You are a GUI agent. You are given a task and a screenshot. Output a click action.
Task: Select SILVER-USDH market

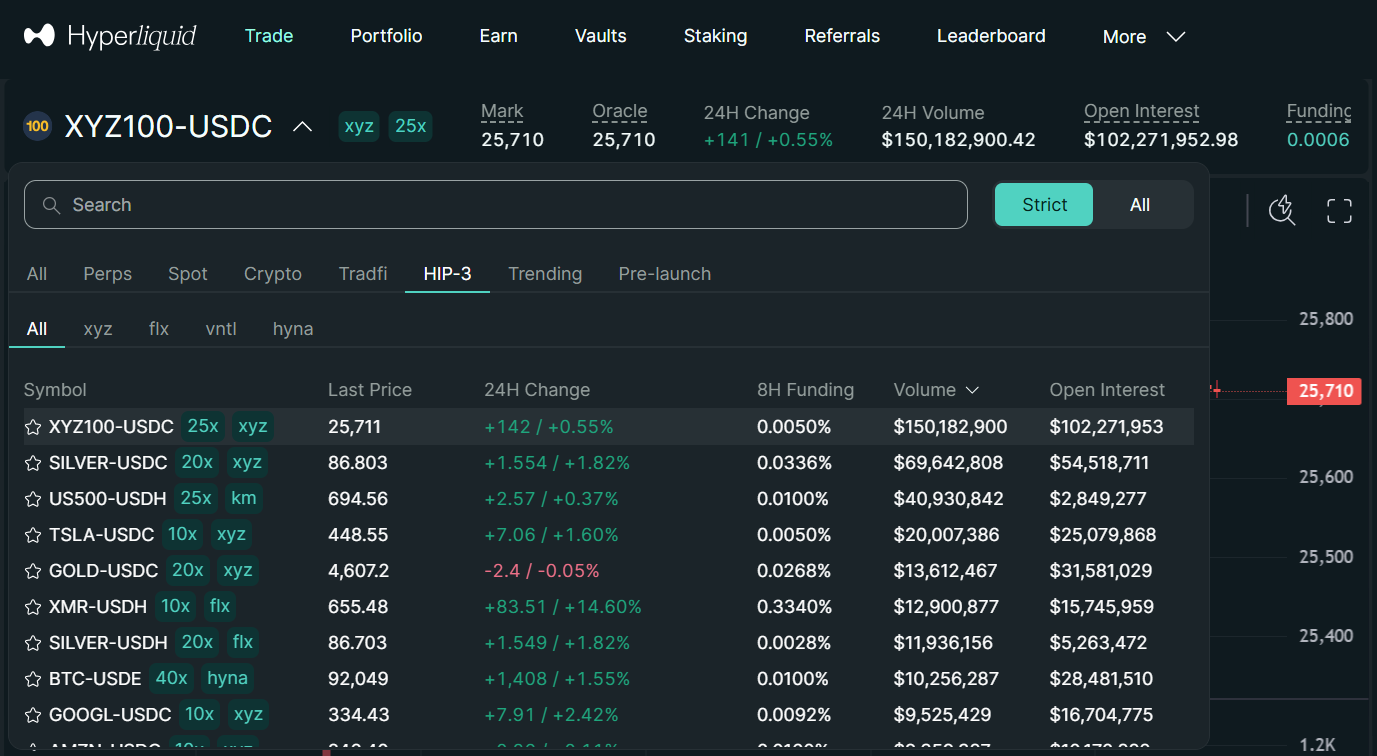coord(608,643)
